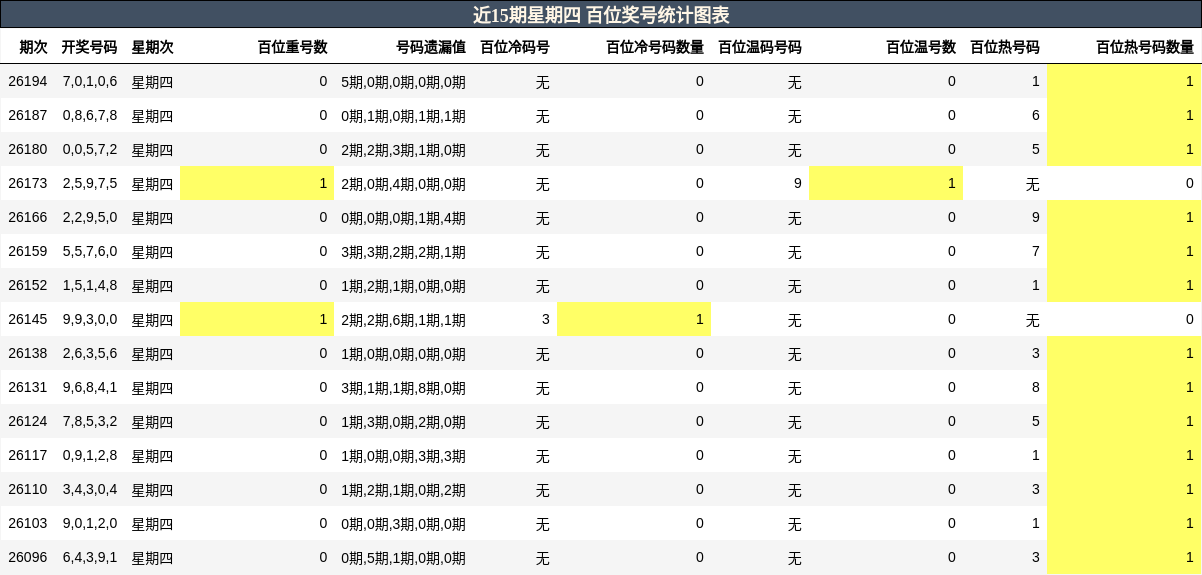Click winning numbers 3,4,3,0,4
This screenshot has width=1202, height=575.
tap(90, 489)
